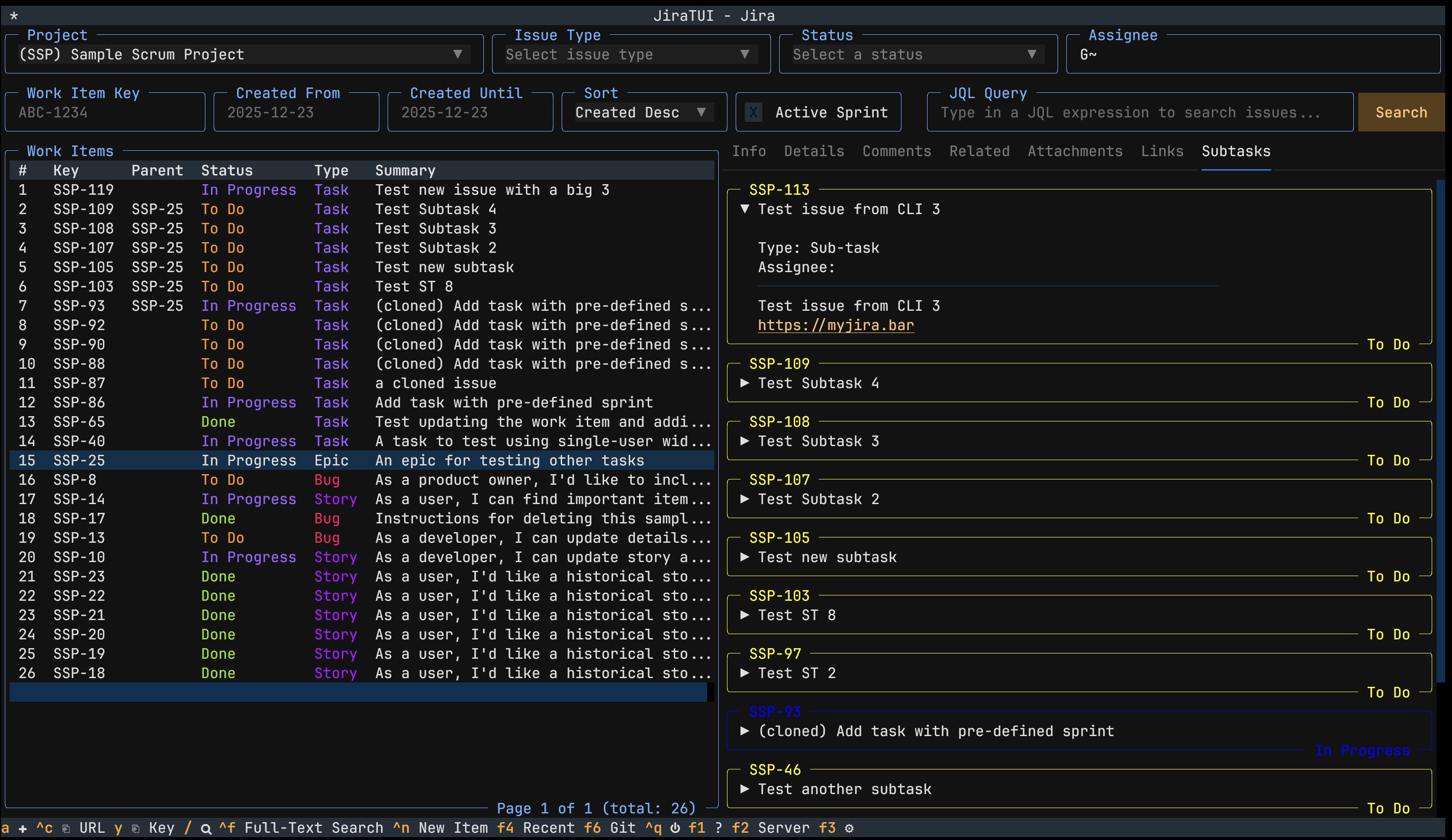Select row SSP-109 Test Subtask 4

(x=362, y=209)
